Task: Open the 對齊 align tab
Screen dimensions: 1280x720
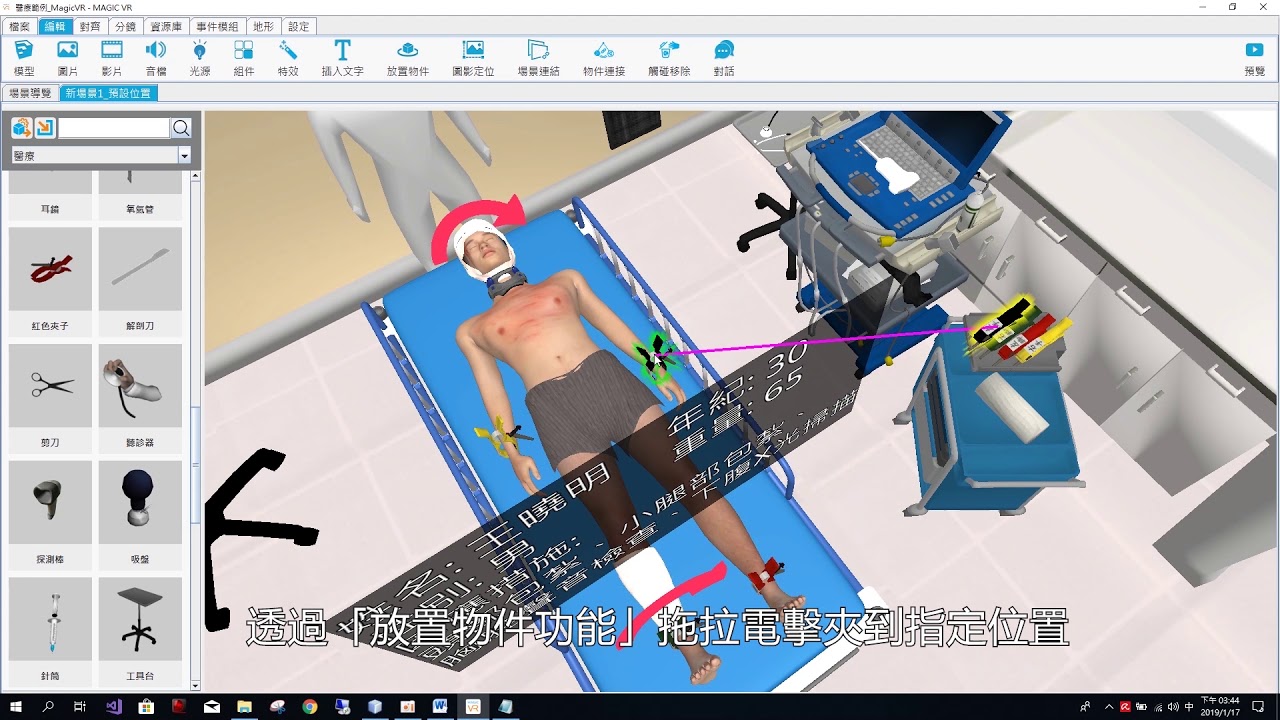Action: pos(90,26)
